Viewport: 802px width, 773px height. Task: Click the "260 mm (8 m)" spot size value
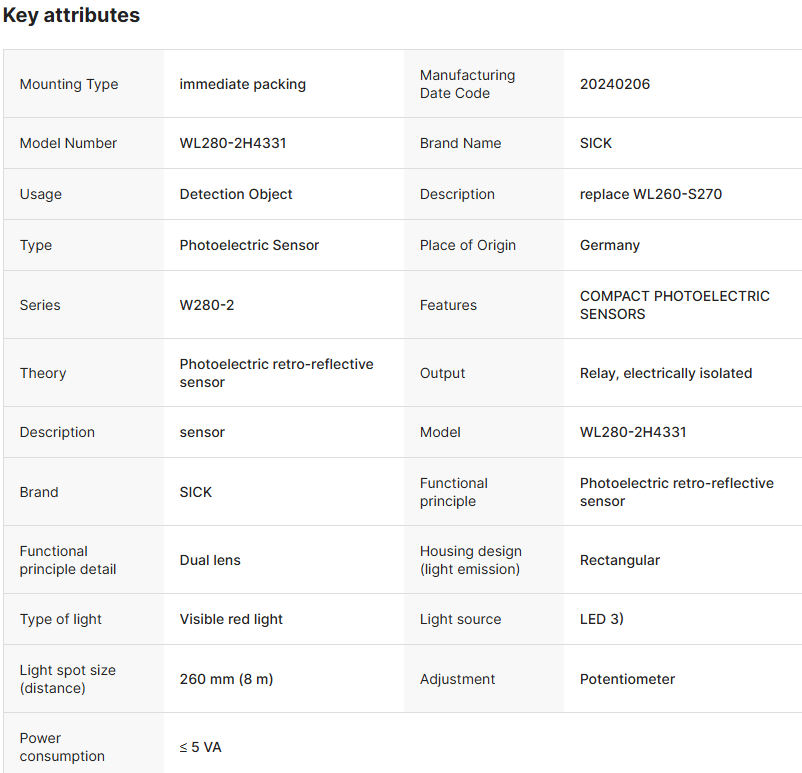[x=226, y=679]
